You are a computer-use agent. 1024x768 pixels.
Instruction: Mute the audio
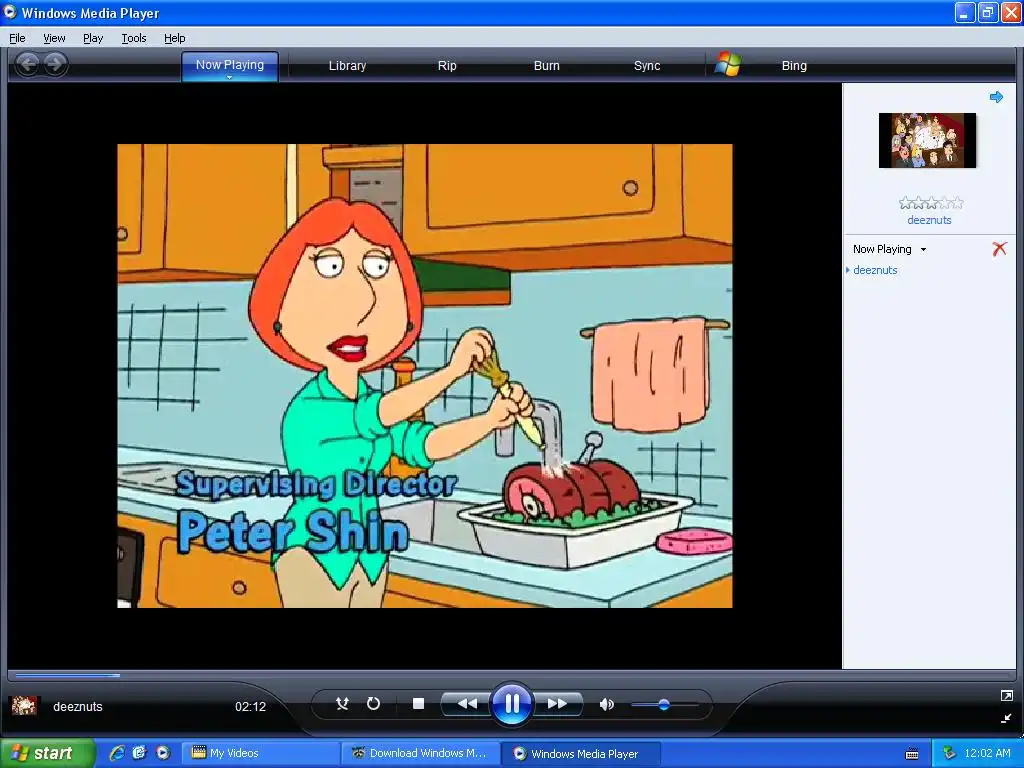pyautogui.click(x=607, y=704)
